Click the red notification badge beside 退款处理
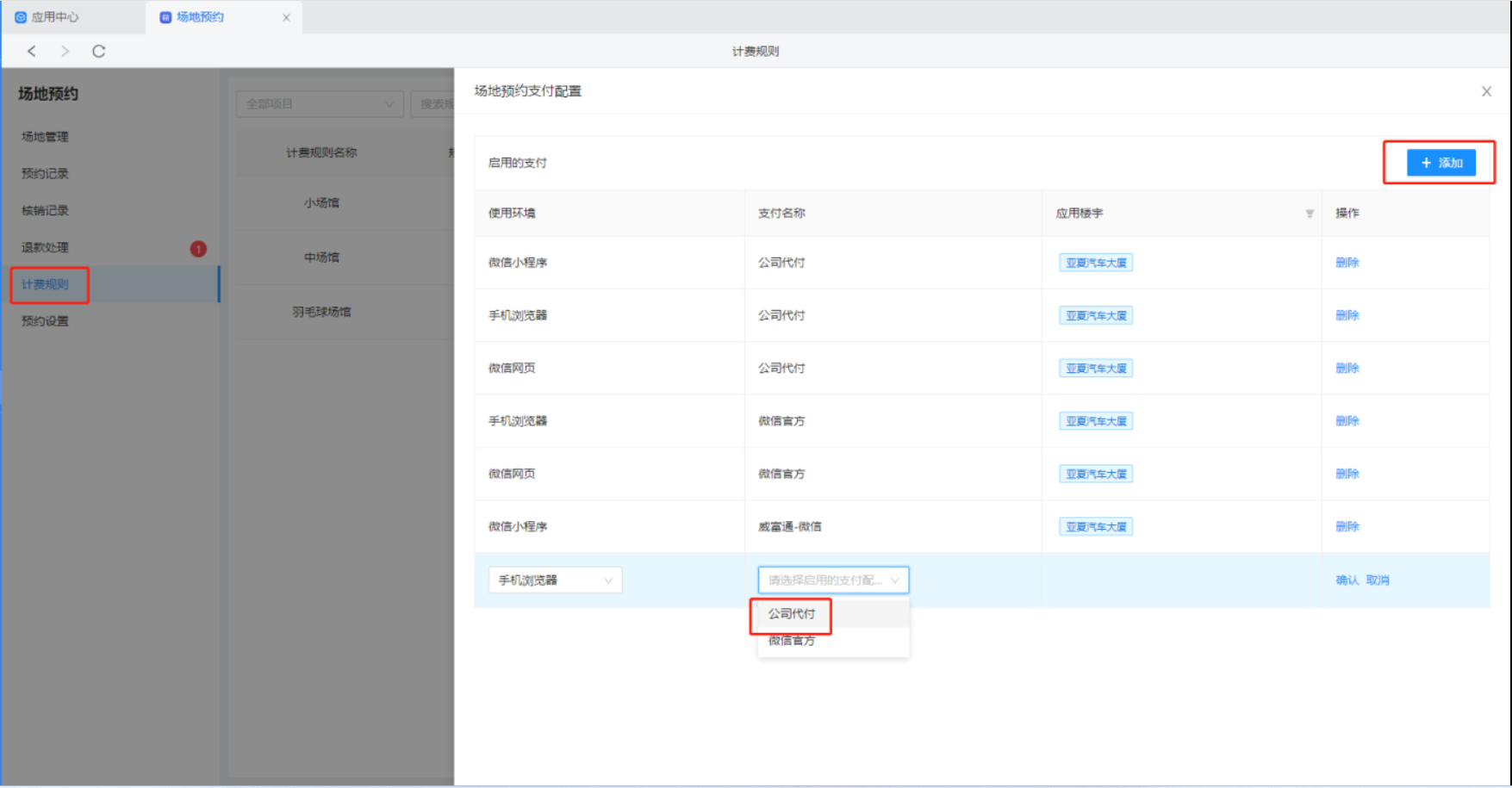 point(198,249)
